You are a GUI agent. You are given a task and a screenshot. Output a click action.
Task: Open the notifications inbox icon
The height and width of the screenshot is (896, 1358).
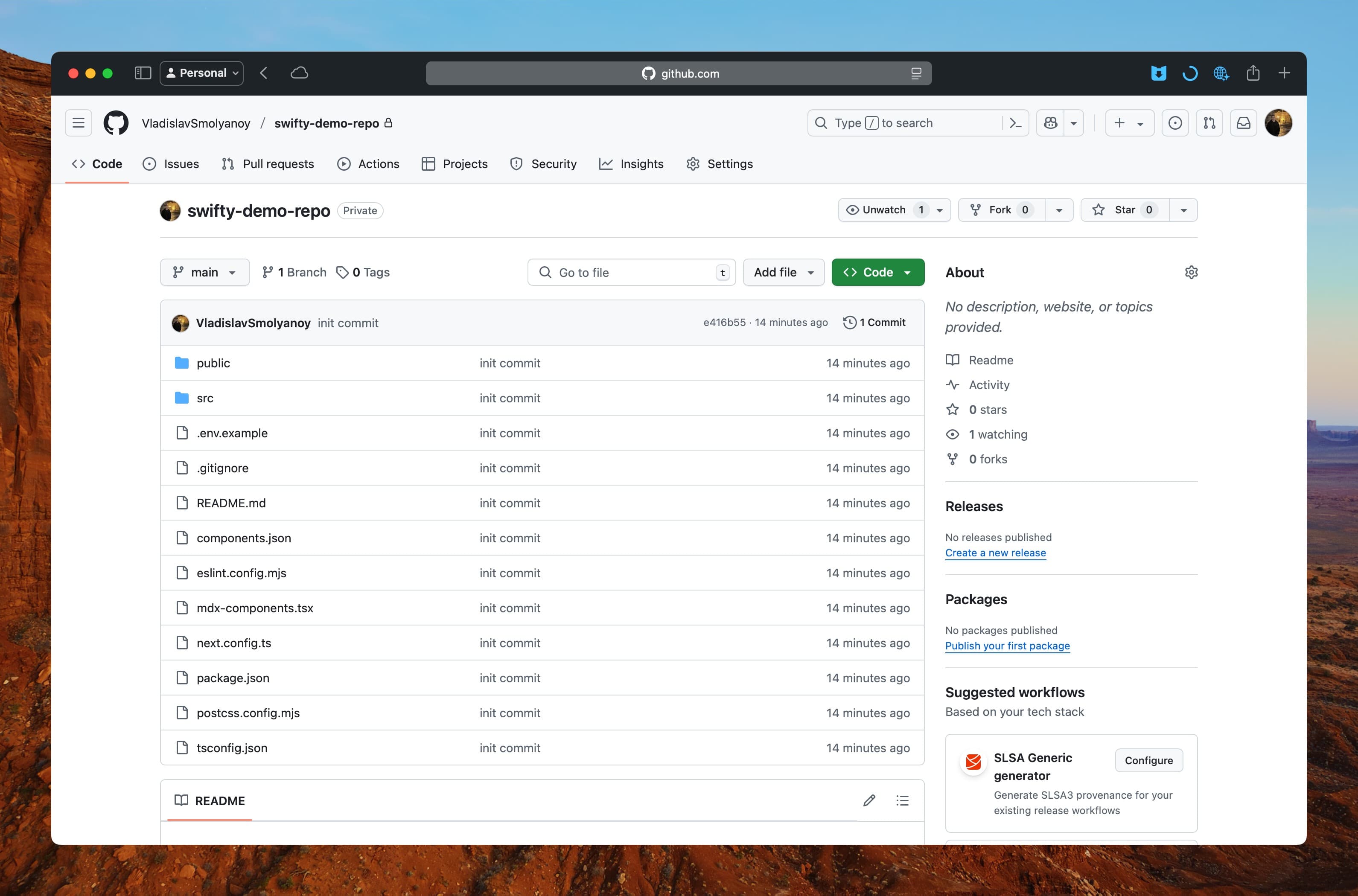pos(1244,123)
